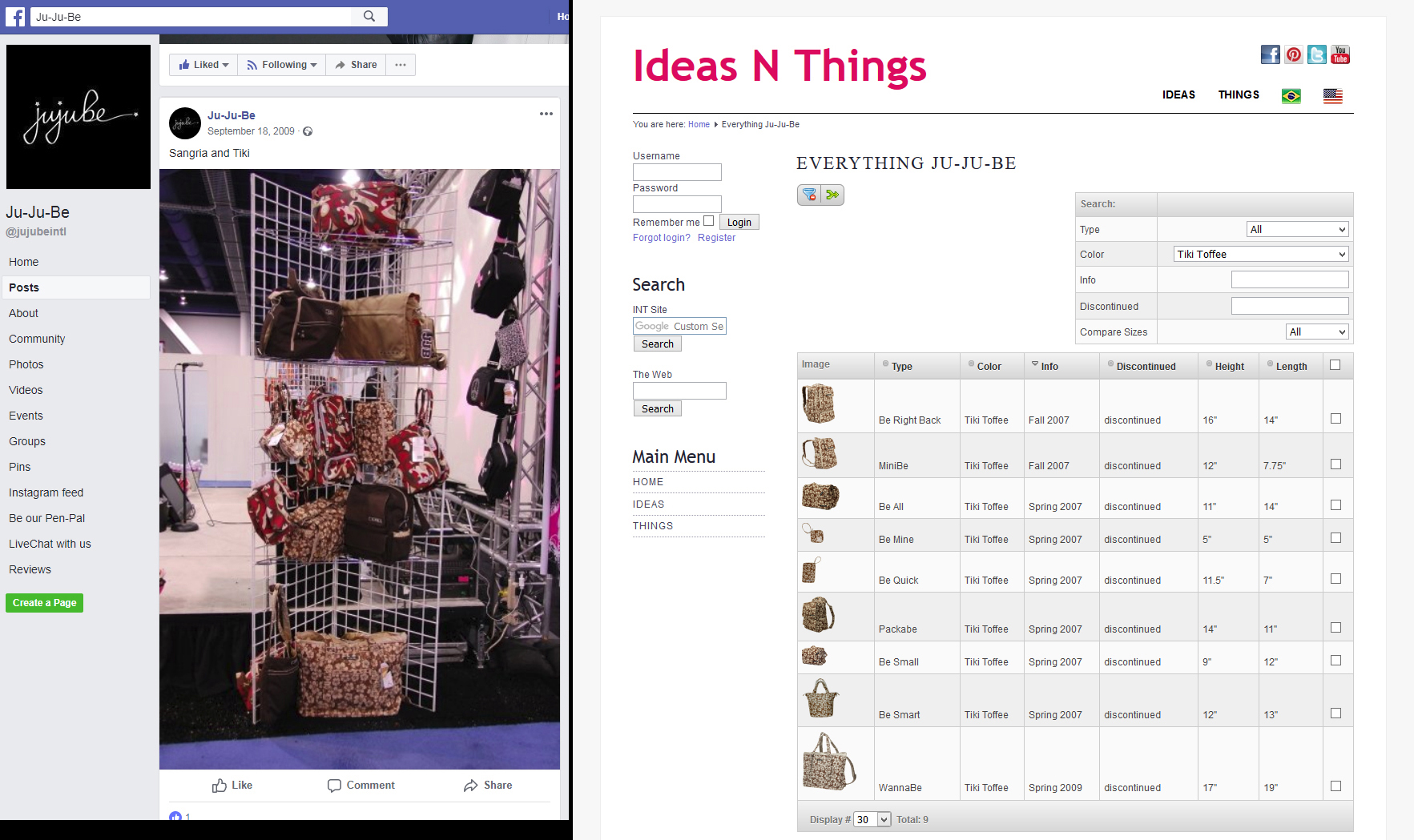The width and height of the screenshot is (1414, 840).
Task: Check the Be Right Back row checkbox
Action: point(1335,419)
